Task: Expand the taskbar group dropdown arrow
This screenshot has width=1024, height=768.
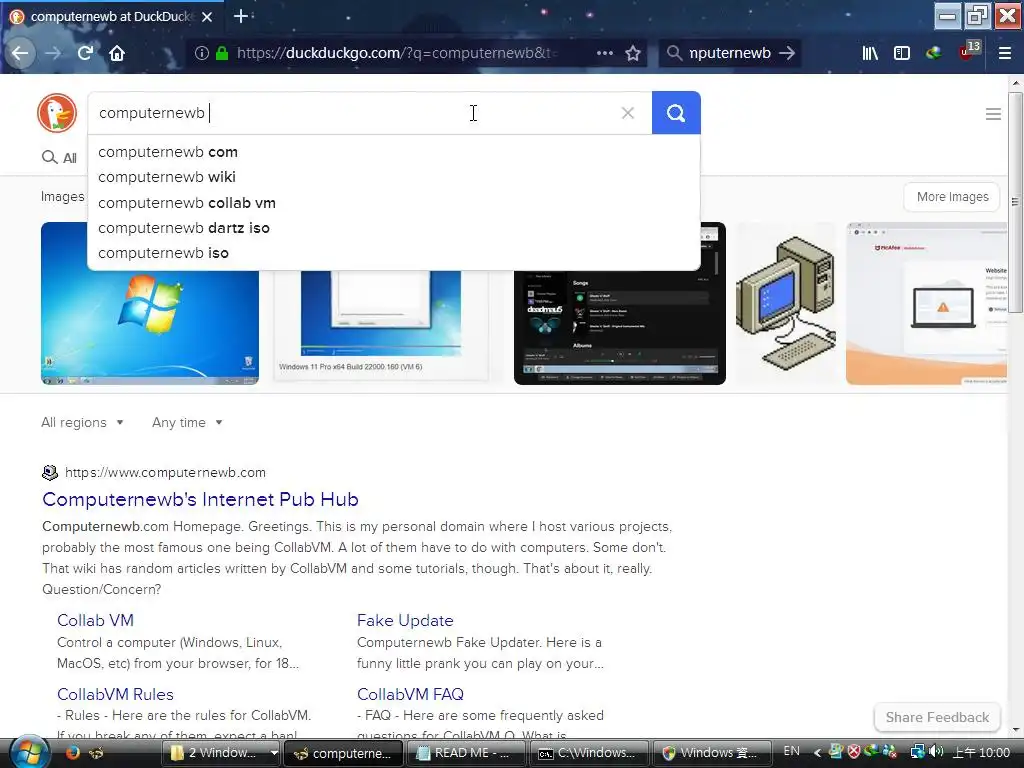Action: [274, 753]
